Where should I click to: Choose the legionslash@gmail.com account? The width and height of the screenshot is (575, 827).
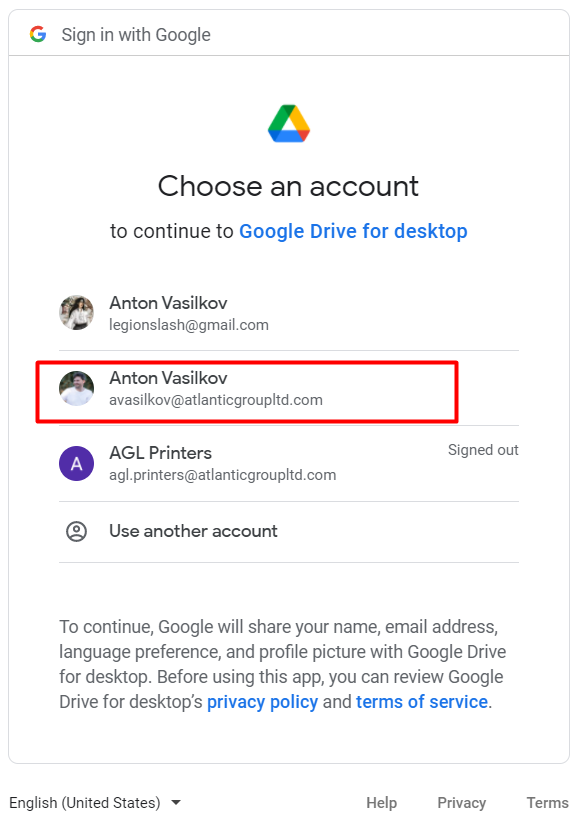pos(289,313)
